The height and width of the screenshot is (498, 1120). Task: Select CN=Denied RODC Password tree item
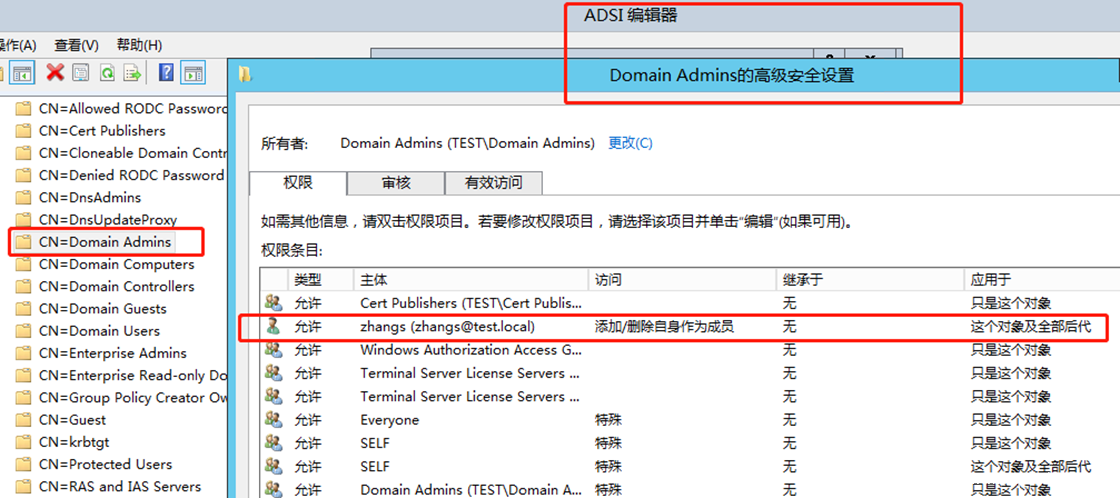(132, 175)
